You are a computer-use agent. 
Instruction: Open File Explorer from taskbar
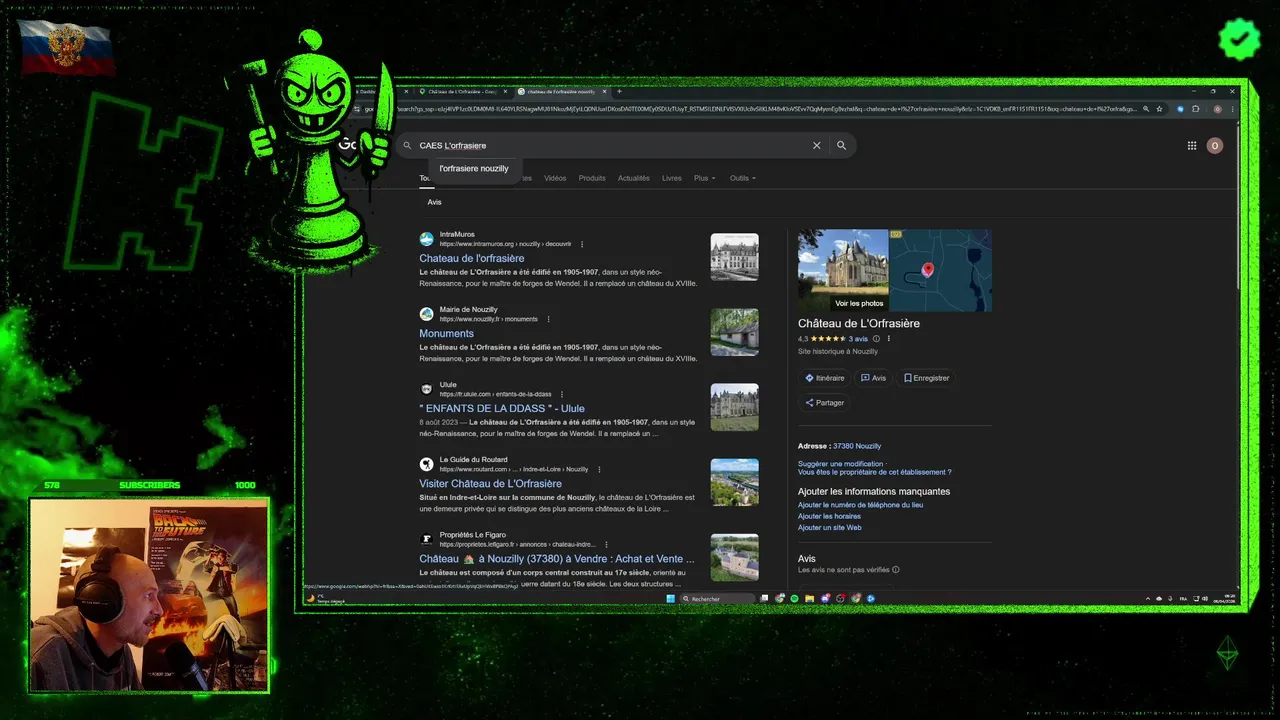coord(810,598)
